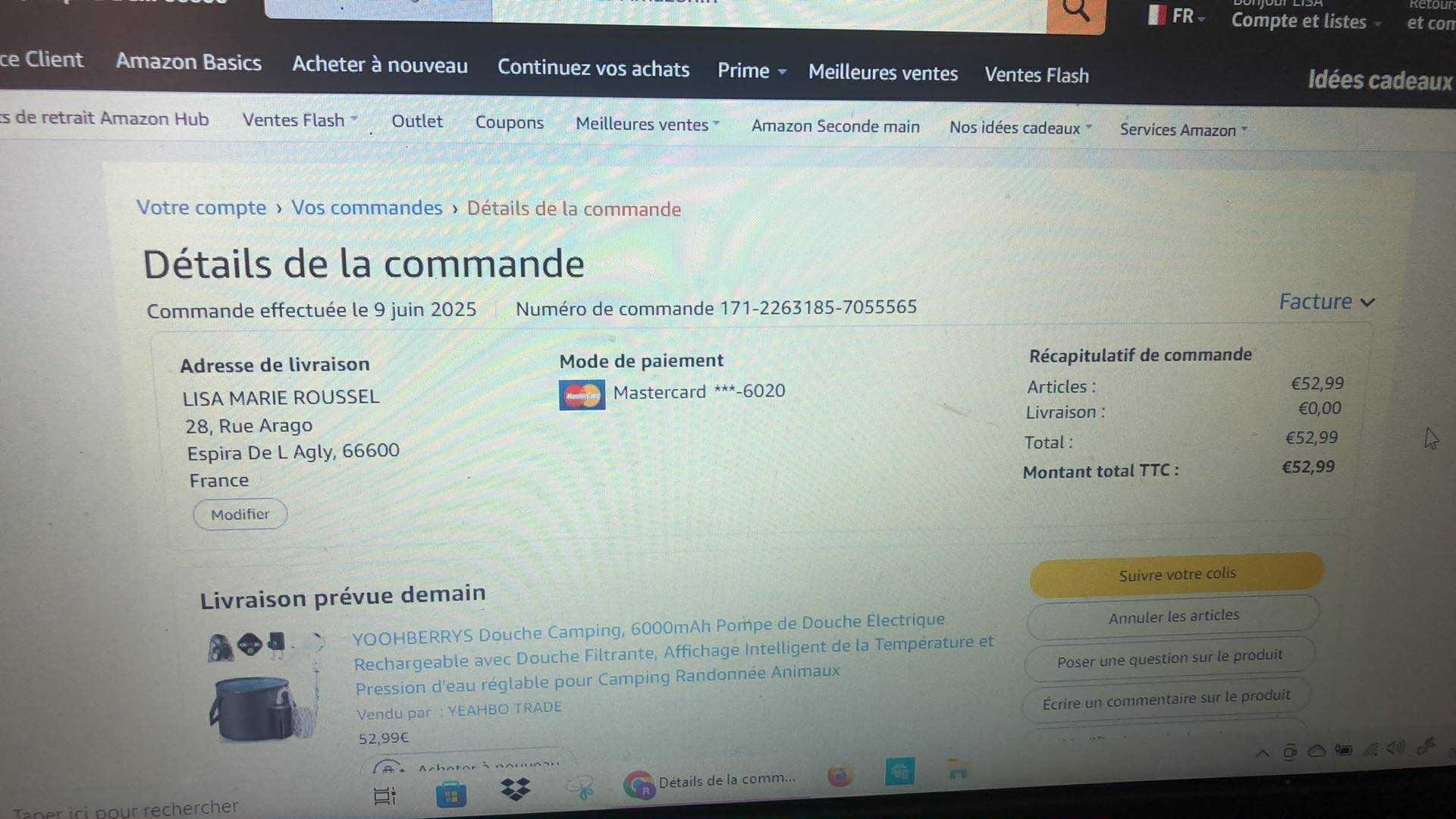Viewport: 1456px width, 819px height.
Task: Click the Task View taskbar icon
Action: pos(385,795)
